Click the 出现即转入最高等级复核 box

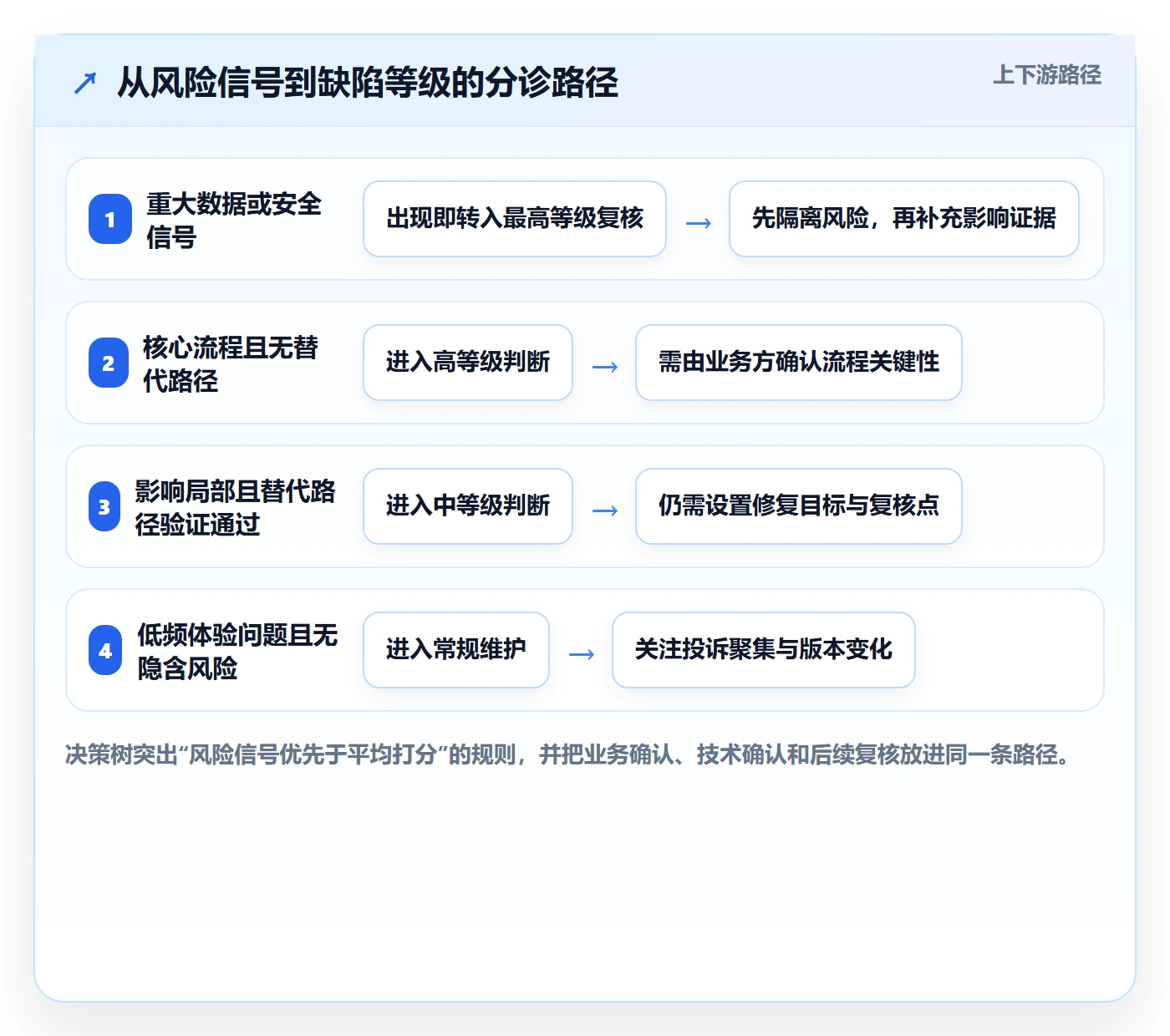click(x=515, y=219)
